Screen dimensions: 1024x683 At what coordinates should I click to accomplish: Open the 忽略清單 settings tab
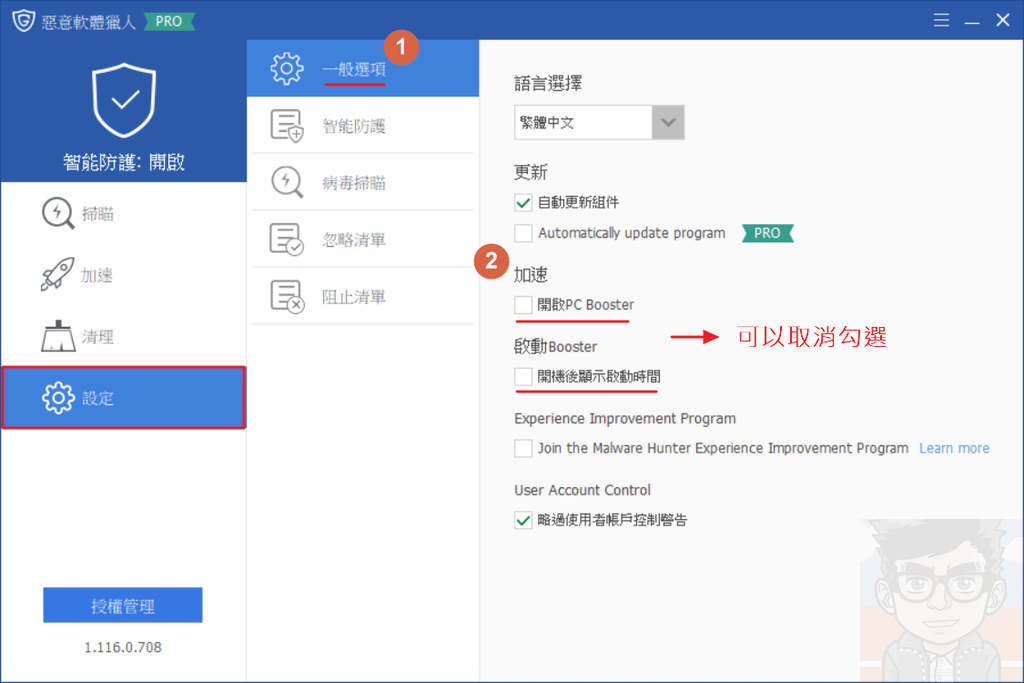363,239
